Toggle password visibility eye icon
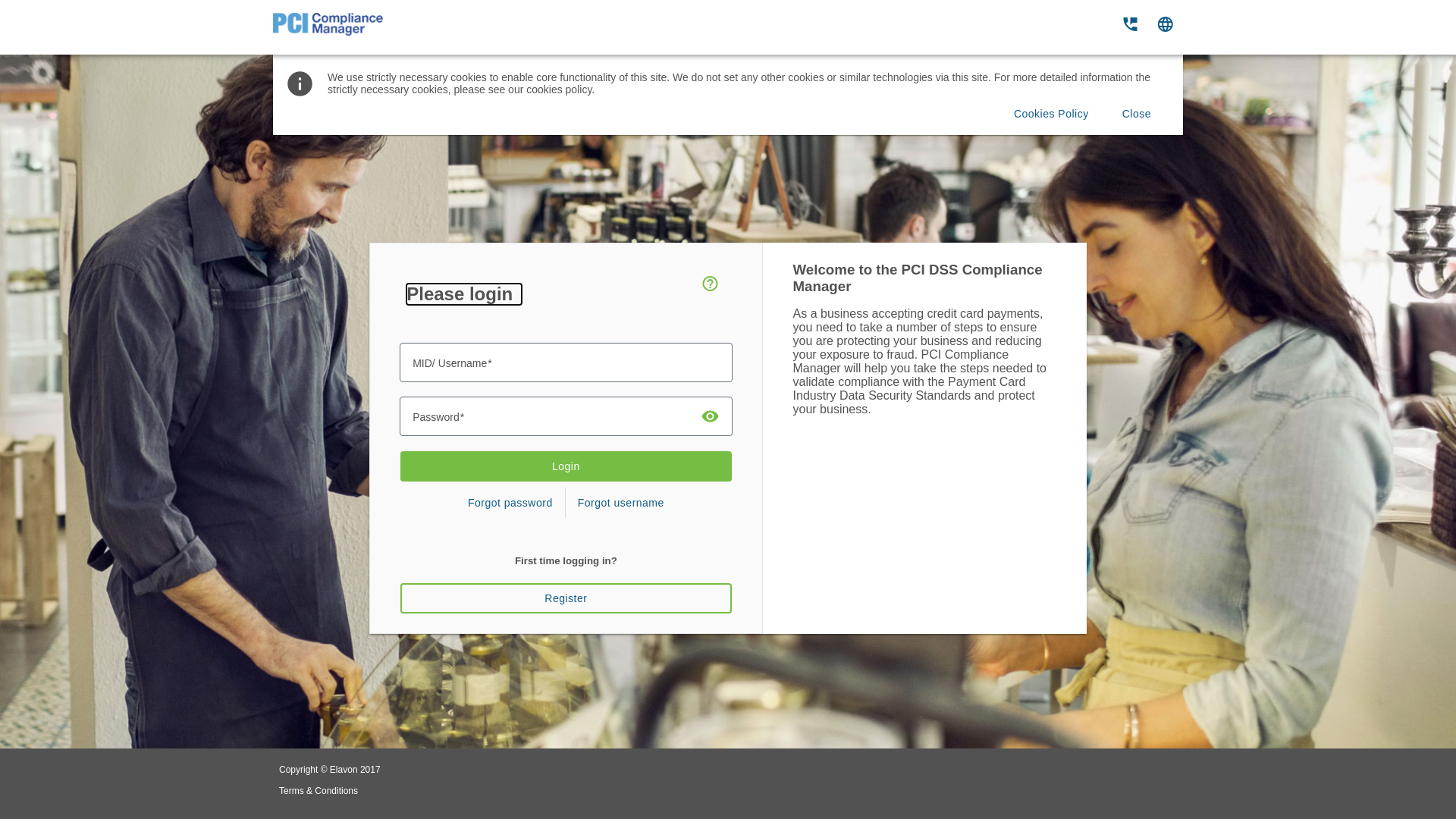The height and width of the screenshot is (819, 1456). pyautogui.click(x=710, y=416)
